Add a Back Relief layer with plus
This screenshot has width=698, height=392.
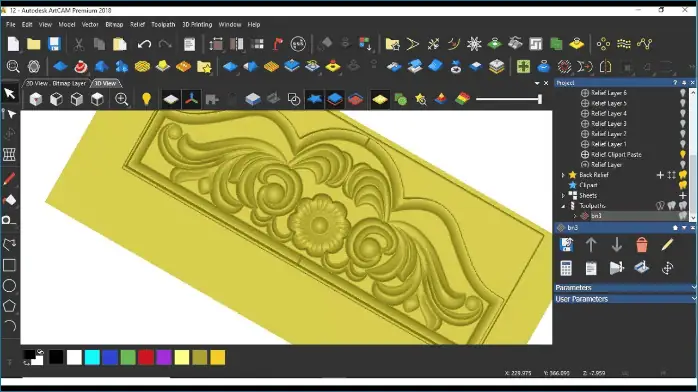pyautogui.click(x=660, y=175)
